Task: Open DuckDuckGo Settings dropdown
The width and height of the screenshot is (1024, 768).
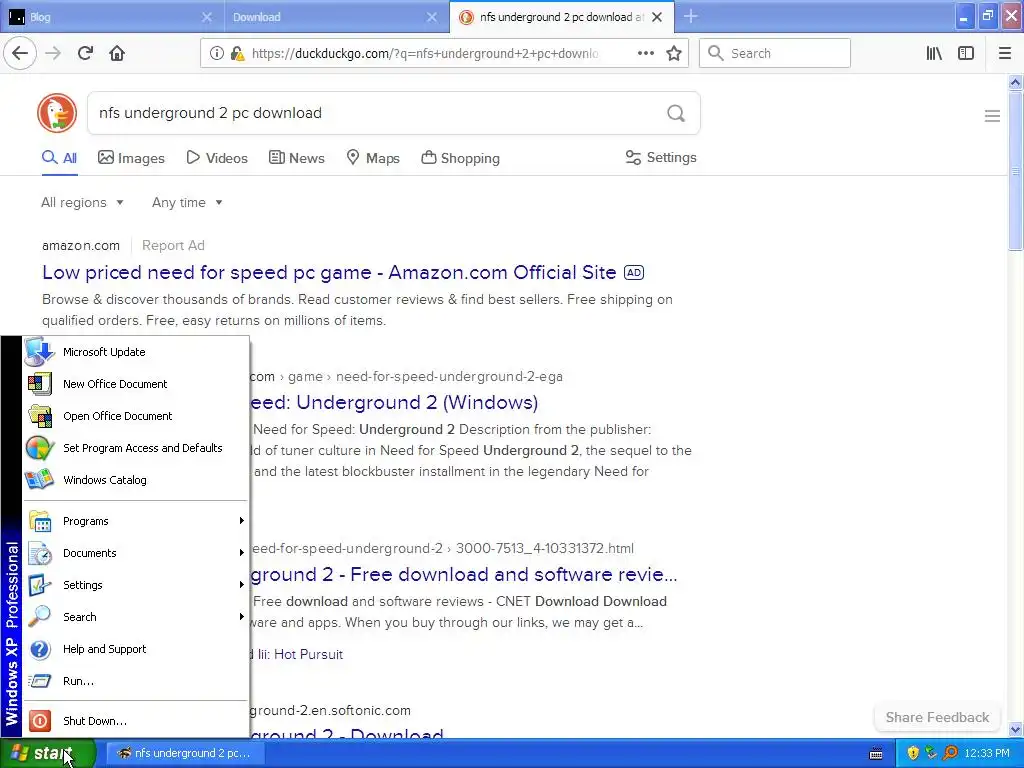Action: click(x=661, y=157)
